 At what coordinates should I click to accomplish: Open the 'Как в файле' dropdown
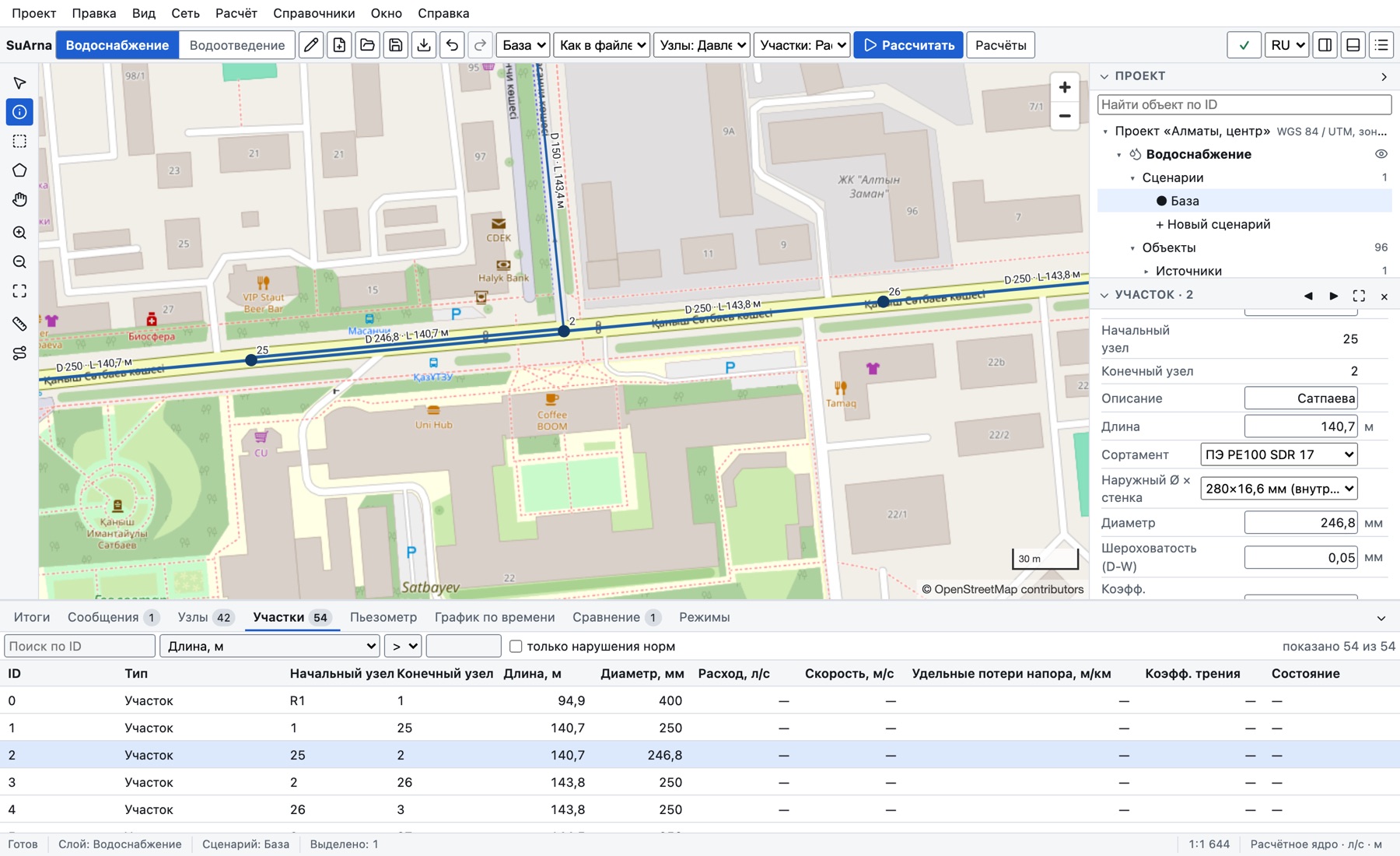tap(602, 45)
